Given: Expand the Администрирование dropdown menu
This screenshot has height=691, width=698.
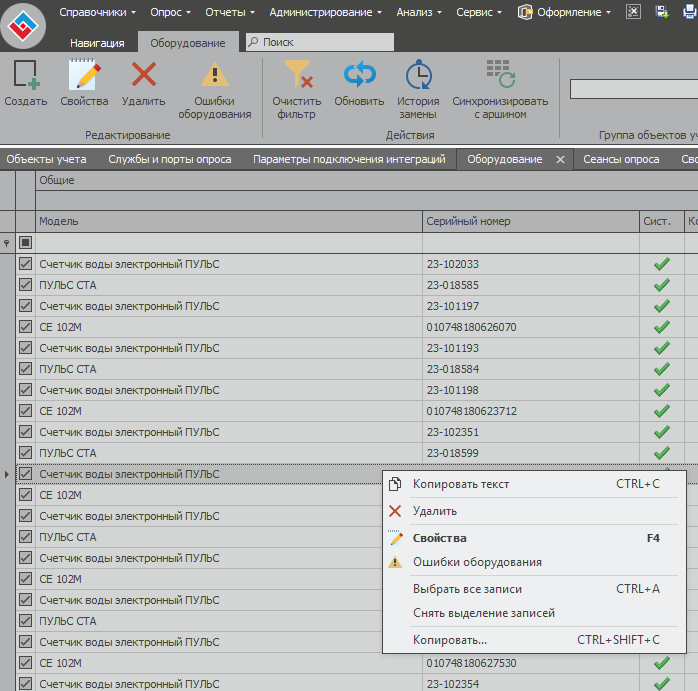Looking at the screenshot, I should 326,12.
